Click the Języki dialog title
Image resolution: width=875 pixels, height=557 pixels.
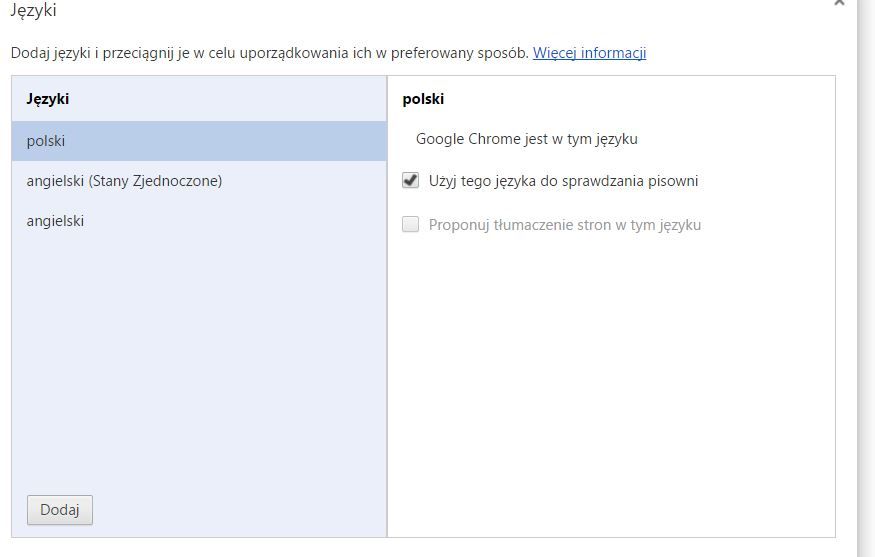coord(33,12)
